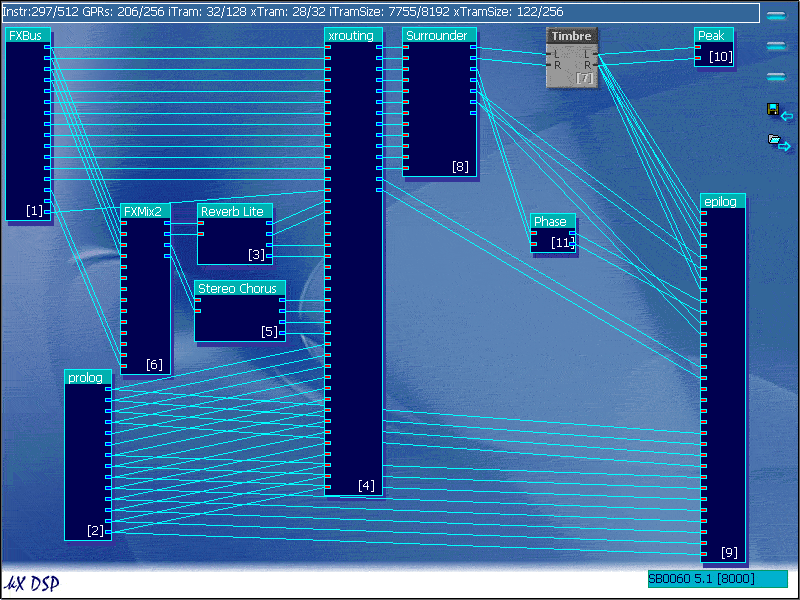Click the first output pin of FXMix2

click(x=167, y=223)
